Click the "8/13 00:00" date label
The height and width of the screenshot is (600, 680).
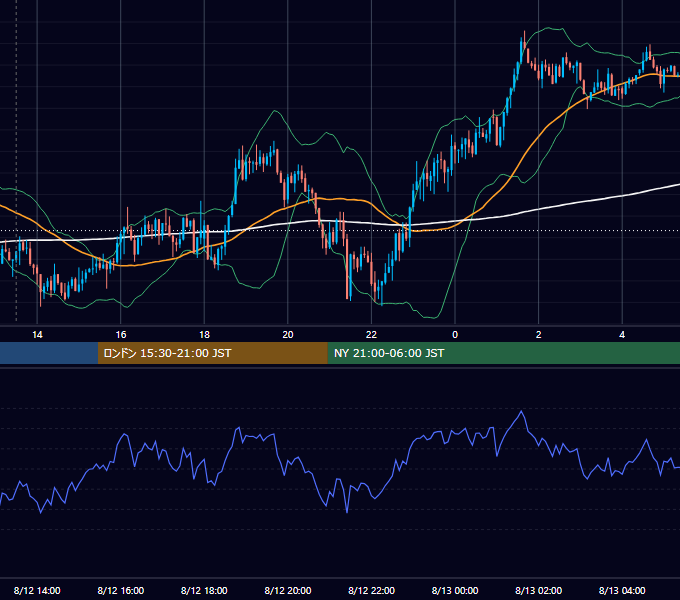pyautogui.click(x=455, y=590)
